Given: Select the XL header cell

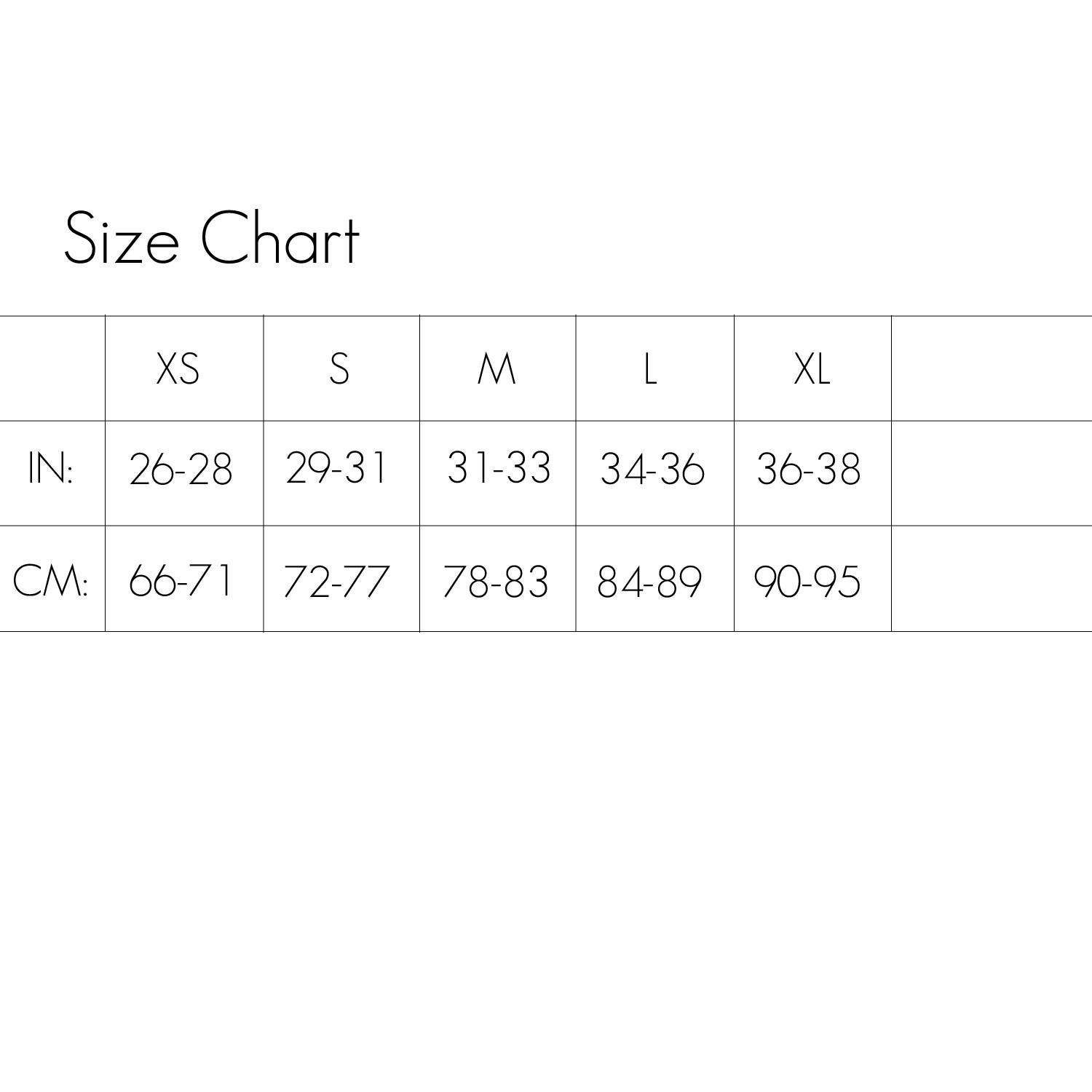Looking at the screenshot, I should (811, 368).
